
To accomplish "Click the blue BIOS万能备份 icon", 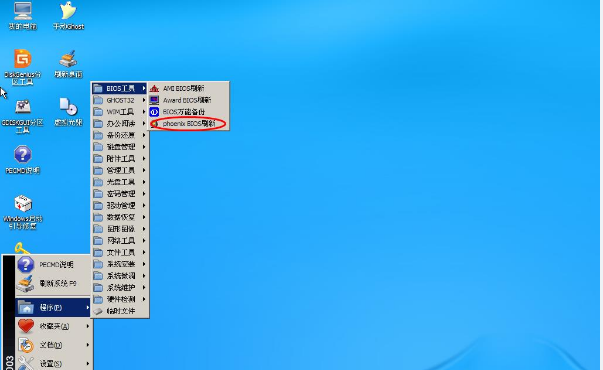I will pyautogui.click(x=154, y=112).
